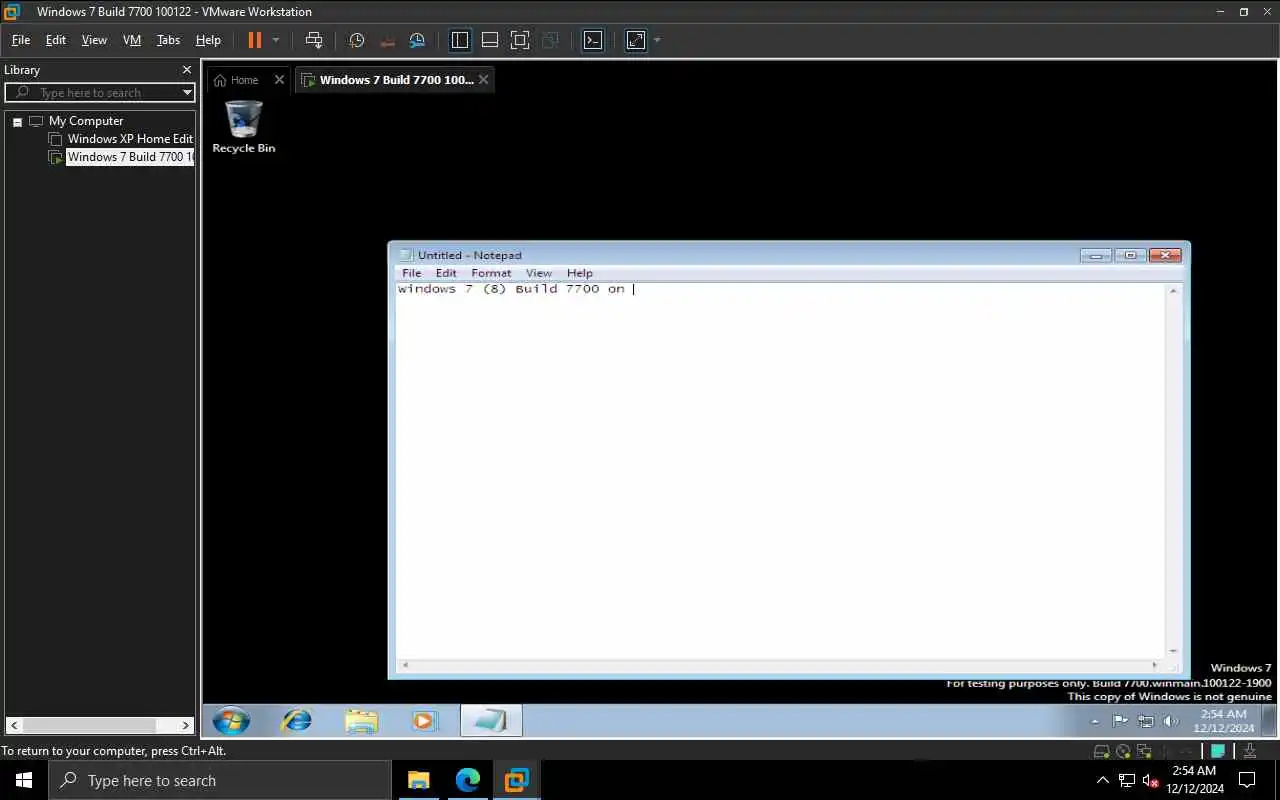Toggle the thumbnail bar view icon

tap(490, 40)
